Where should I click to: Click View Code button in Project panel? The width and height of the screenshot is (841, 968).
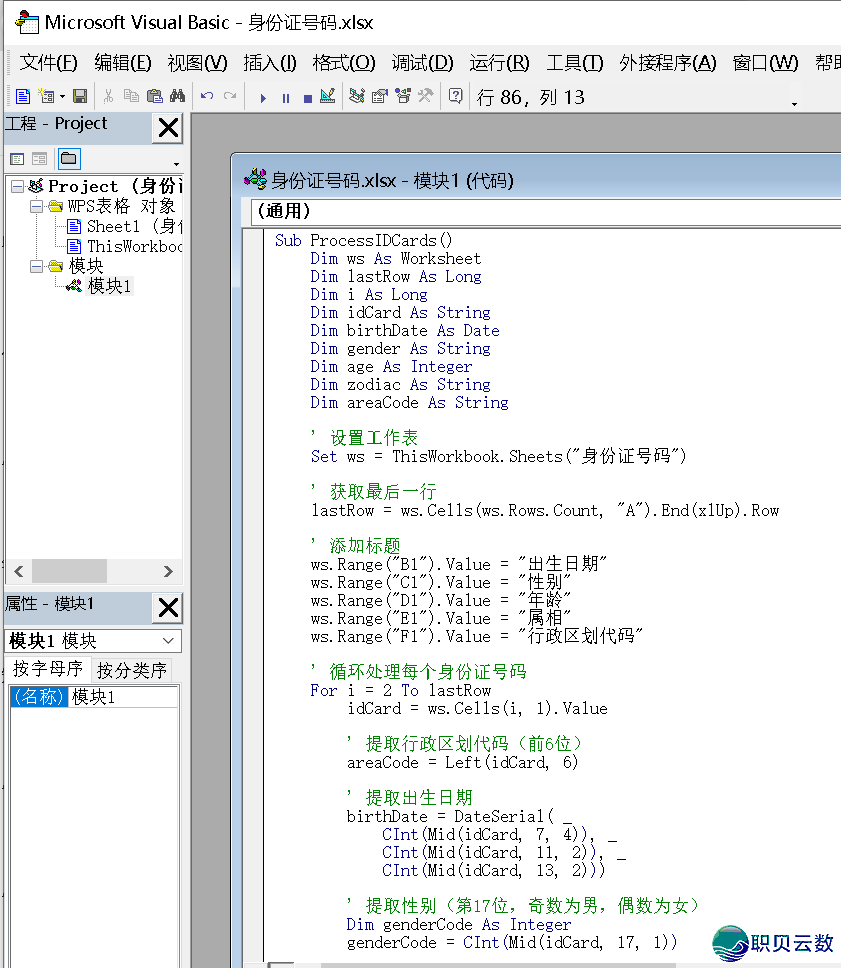pos(17,159)
